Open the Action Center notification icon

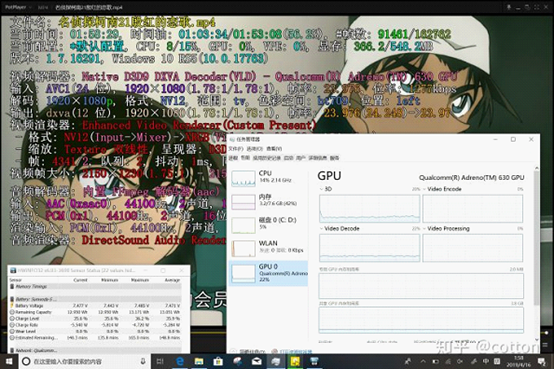click(x=542, y=361)
